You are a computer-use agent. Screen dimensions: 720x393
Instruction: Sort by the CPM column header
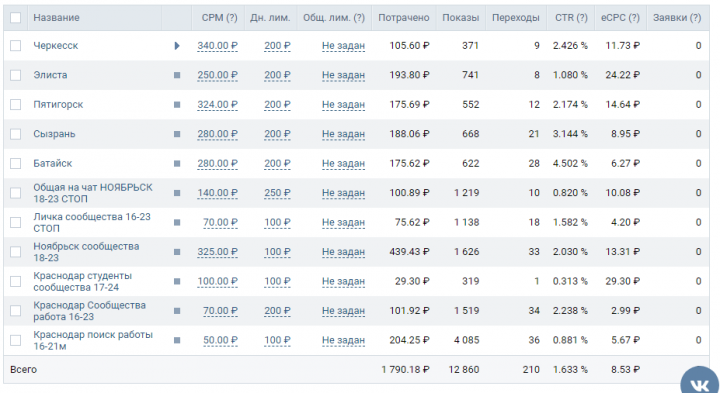click(219, 17)
